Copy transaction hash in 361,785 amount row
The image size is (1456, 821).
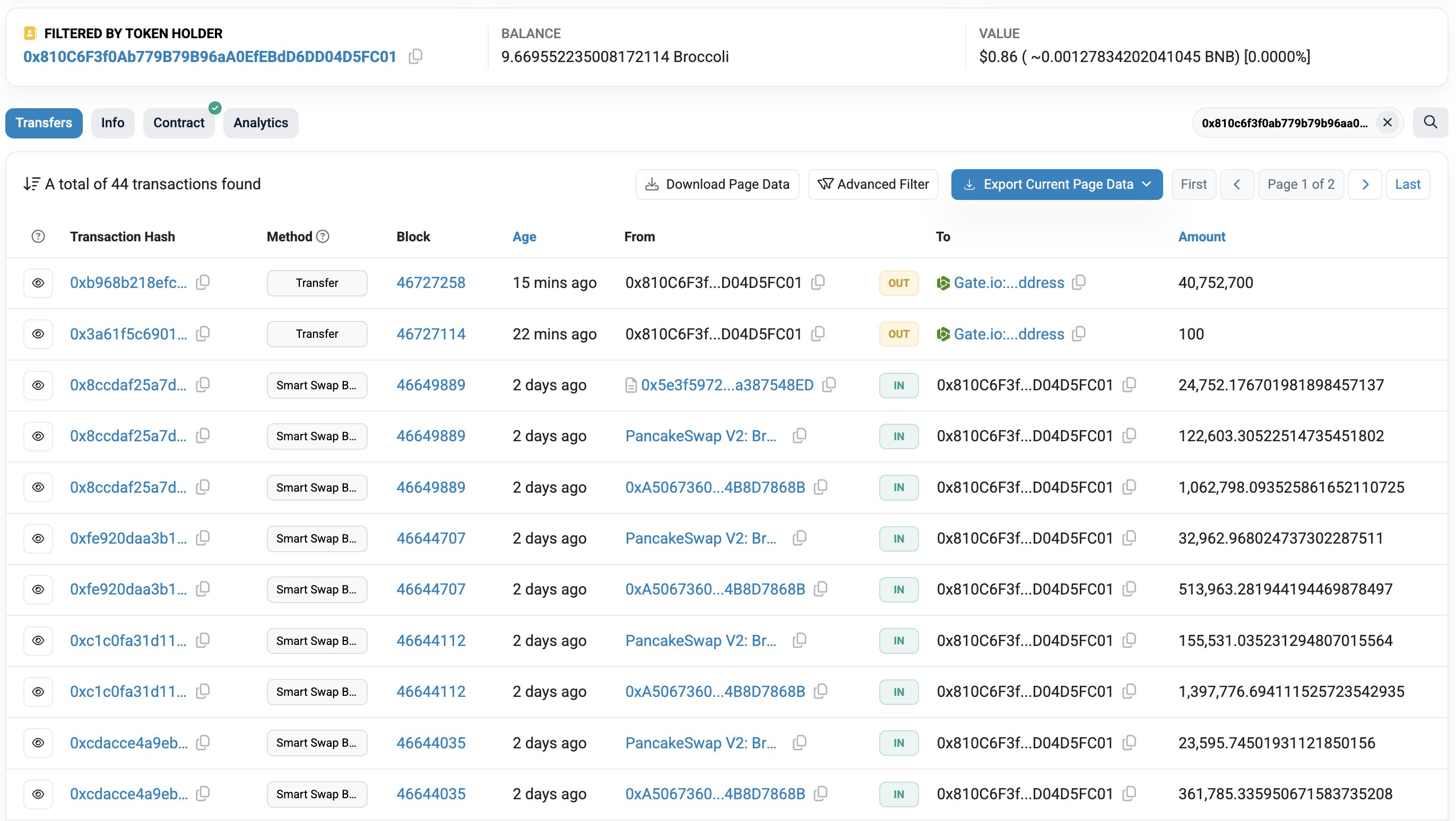point(203,793)
